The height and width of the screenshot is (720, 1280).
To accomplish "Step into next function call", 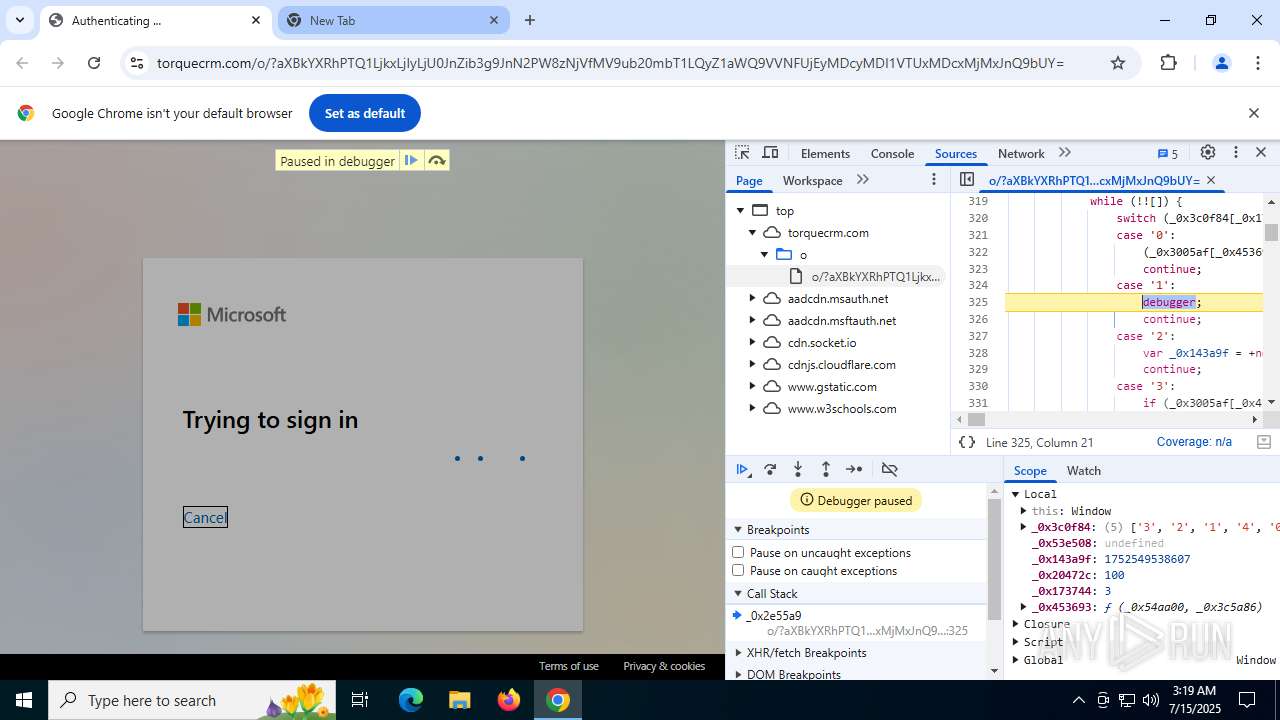I will pos(798,469).
